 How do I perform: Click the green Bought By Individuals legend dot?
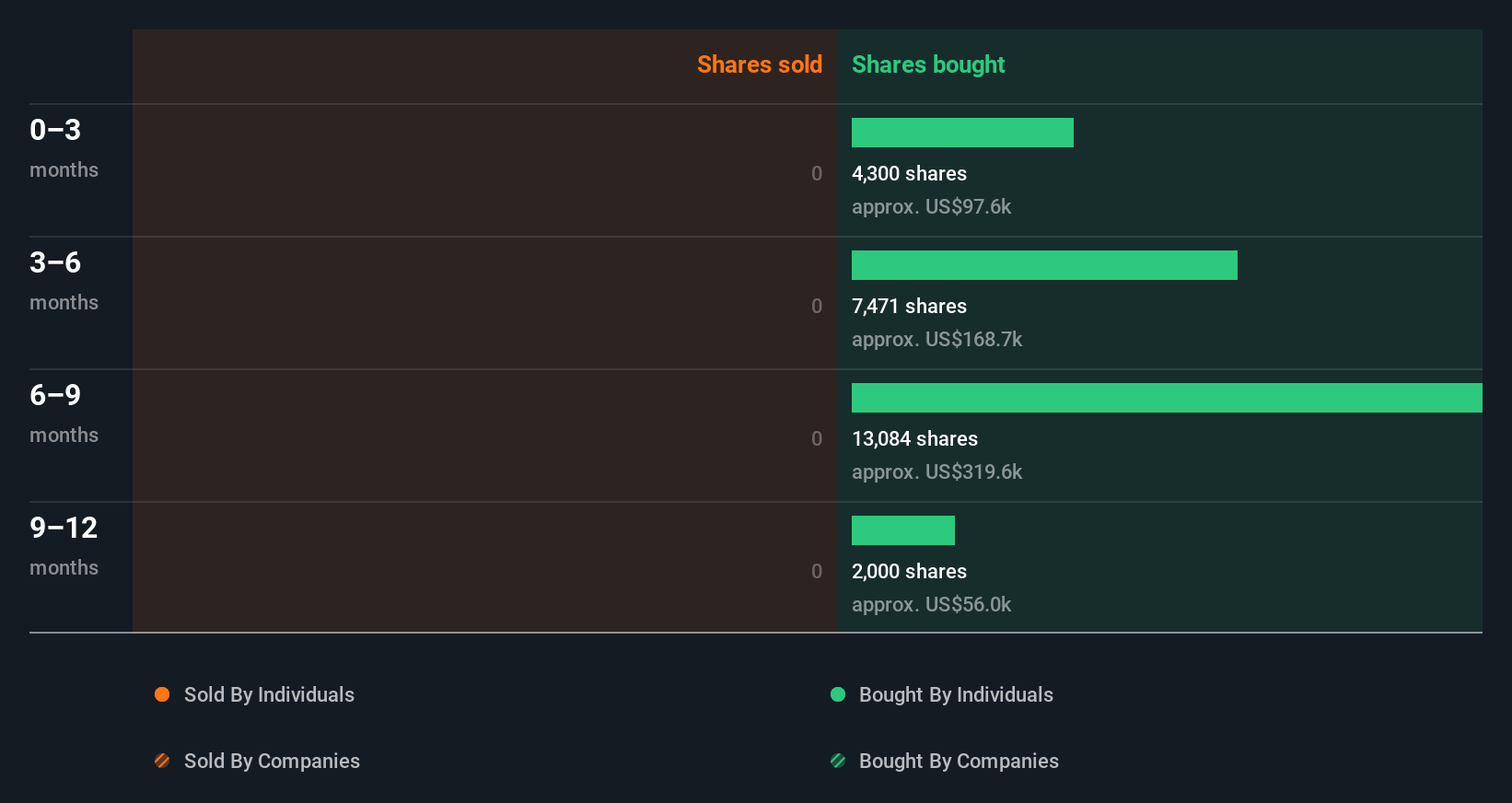coord(838,694)
